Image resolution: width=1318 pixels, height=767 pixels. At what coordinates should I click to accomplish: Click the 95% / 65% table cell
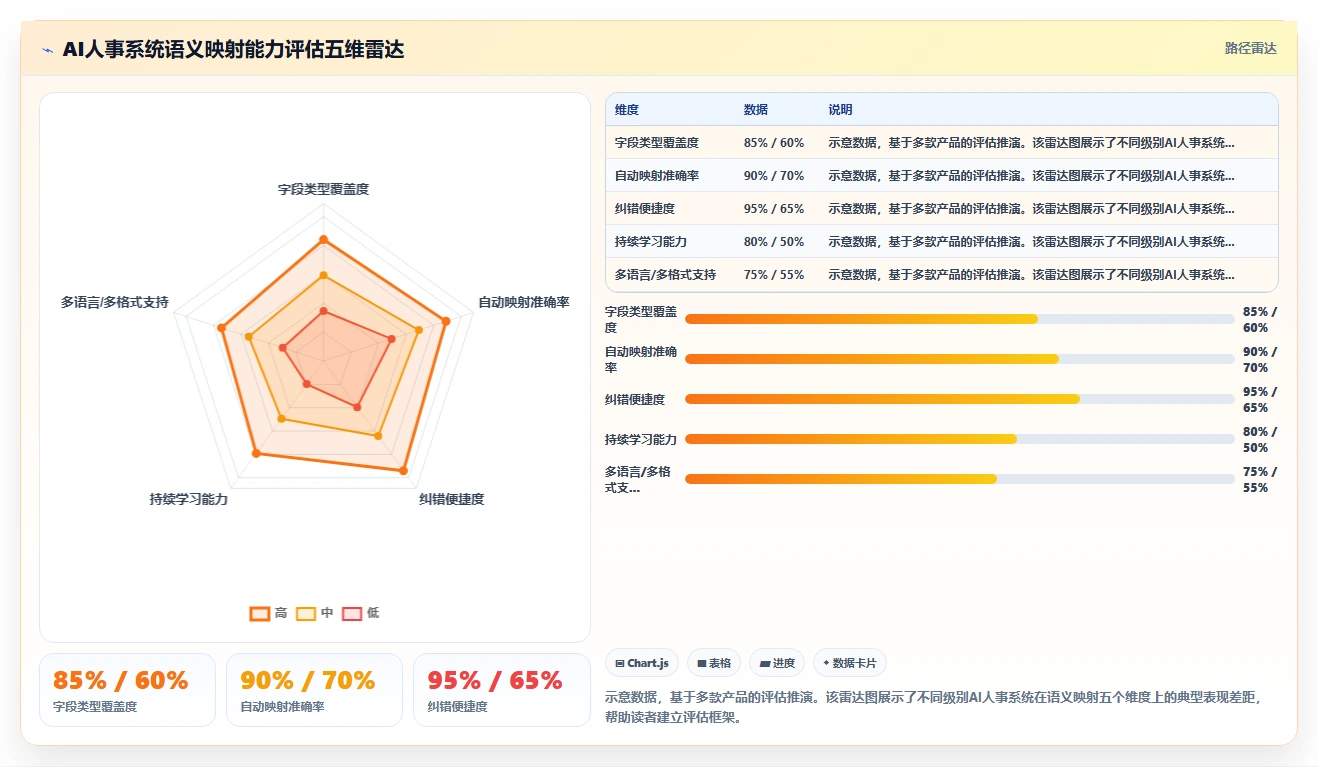click(774, 209)
